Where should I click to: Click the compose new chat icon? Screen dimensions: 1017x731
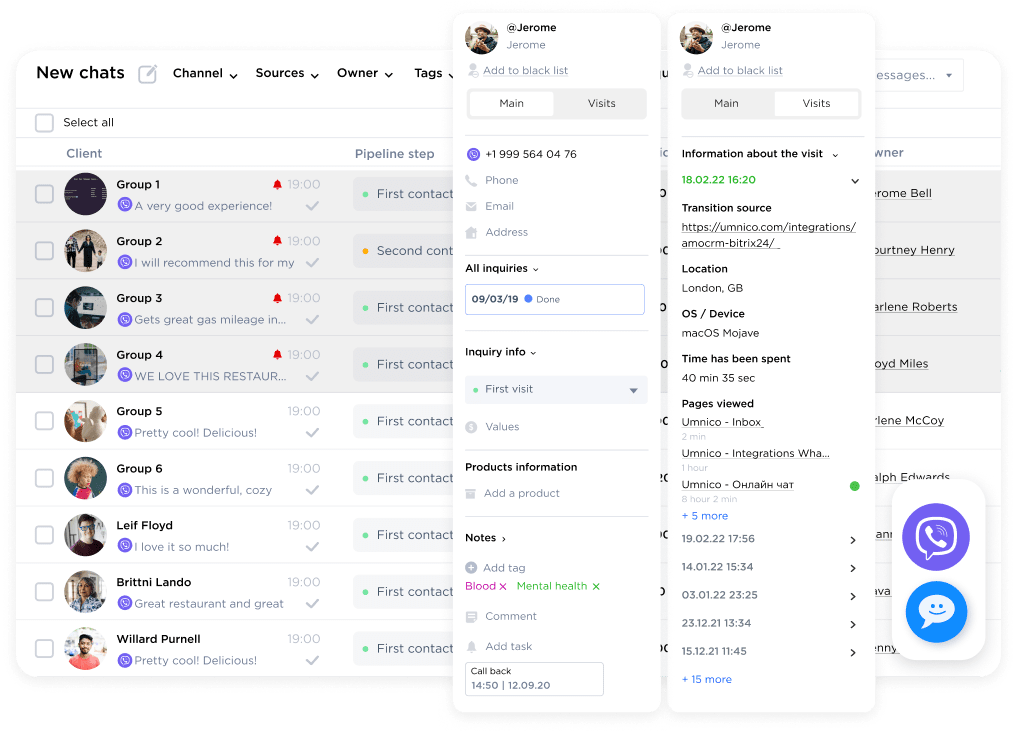coord(147,74)
